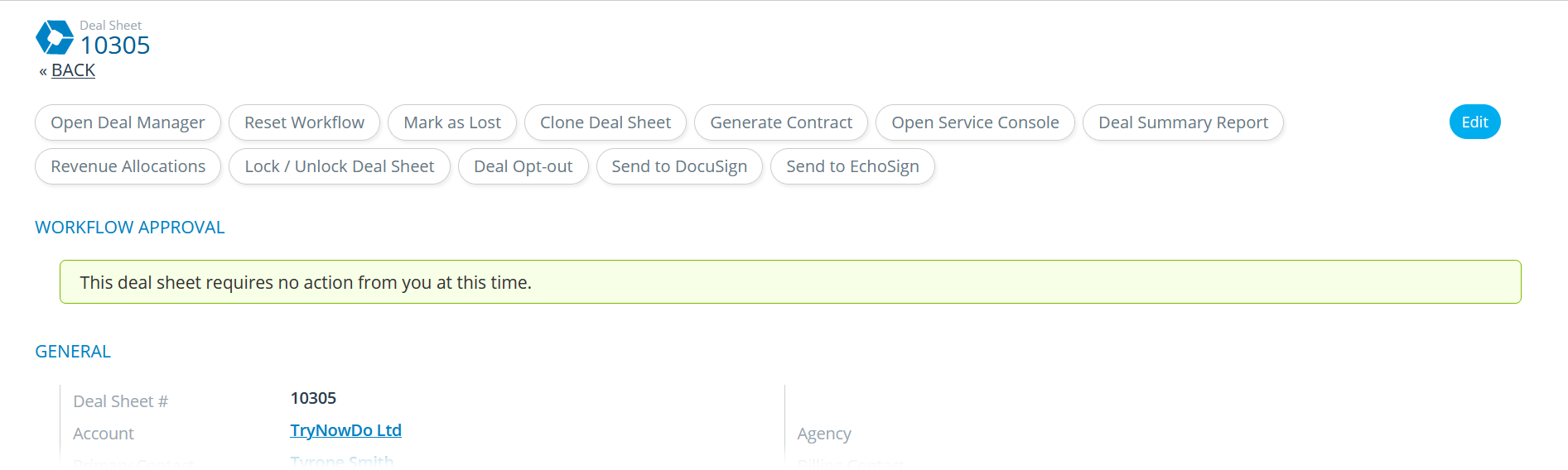
Task: Click the Workflow Approval section heading
Action: (130, 228)
